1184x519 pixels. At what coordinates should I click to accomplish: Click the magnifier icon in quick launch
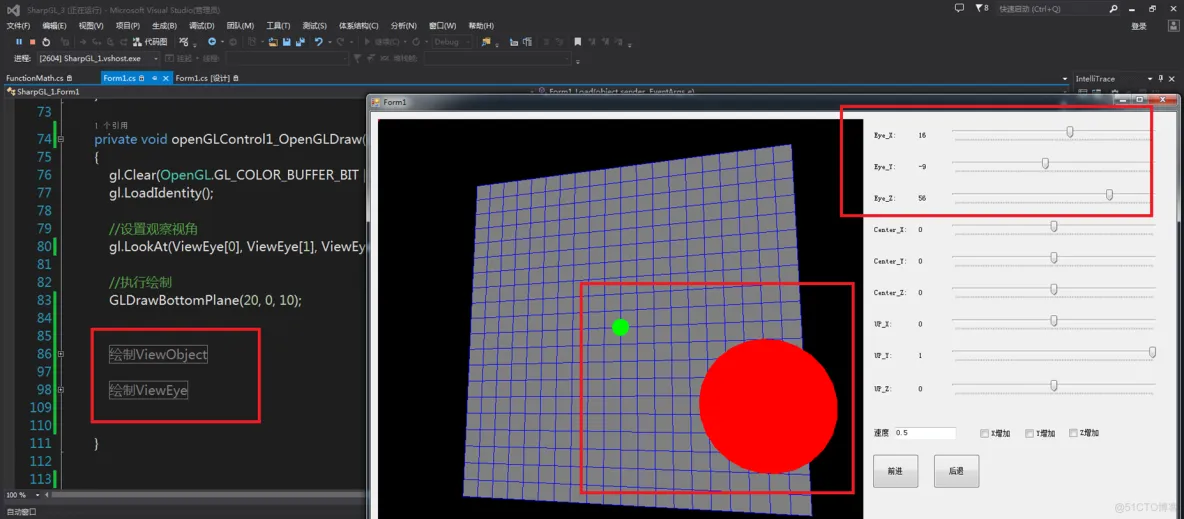coord(1113,9)
